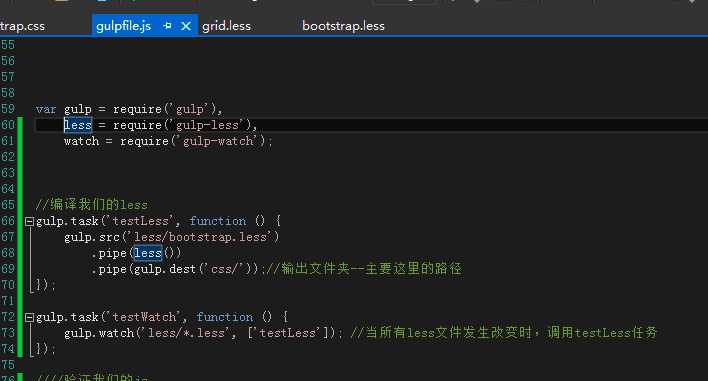Click the 'gulp-watch' string on line 61
Image resolution: width=708 pixels, height=381 pixels.
click(218, 141)
